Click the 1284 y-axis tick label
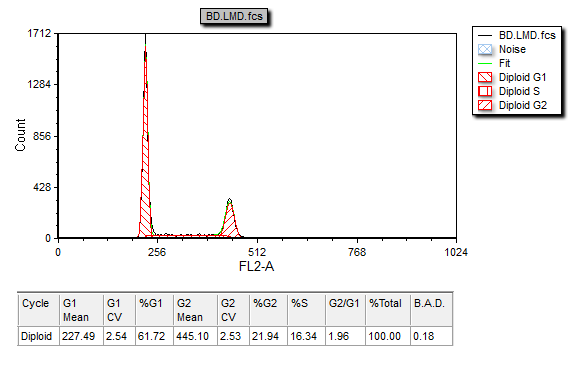Screen dimensions: 579x377 pyautogui.click(x=39, y=85)
